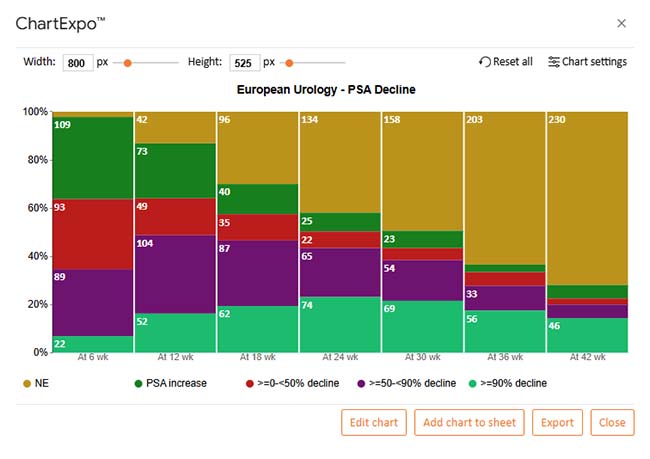Open Chart settings sliders icon
Screen dimensions: 650x459
[554, 62]
